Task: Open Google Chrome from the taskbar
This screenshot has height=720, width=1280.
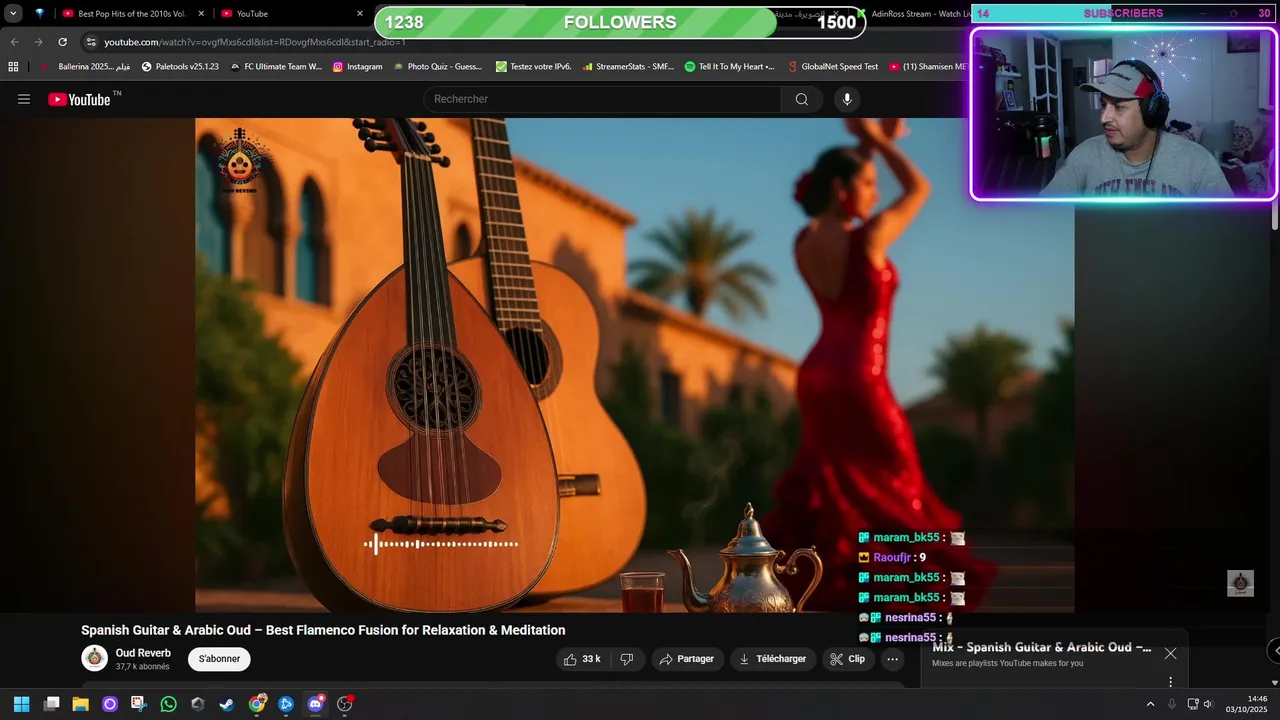Action: pyautogui.click(x=257, y=704)
